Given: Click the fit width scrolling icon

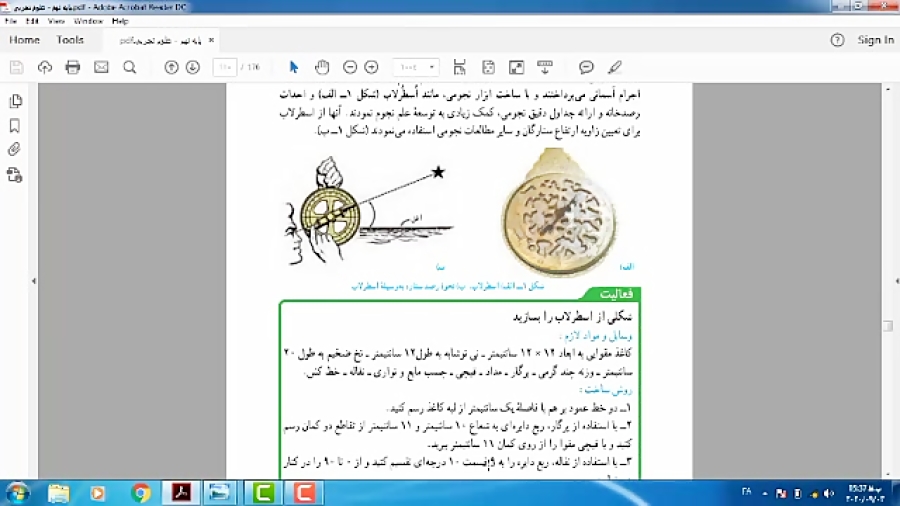Looking at the screenshot, I should pyautogui.click(x=459, y=67).
